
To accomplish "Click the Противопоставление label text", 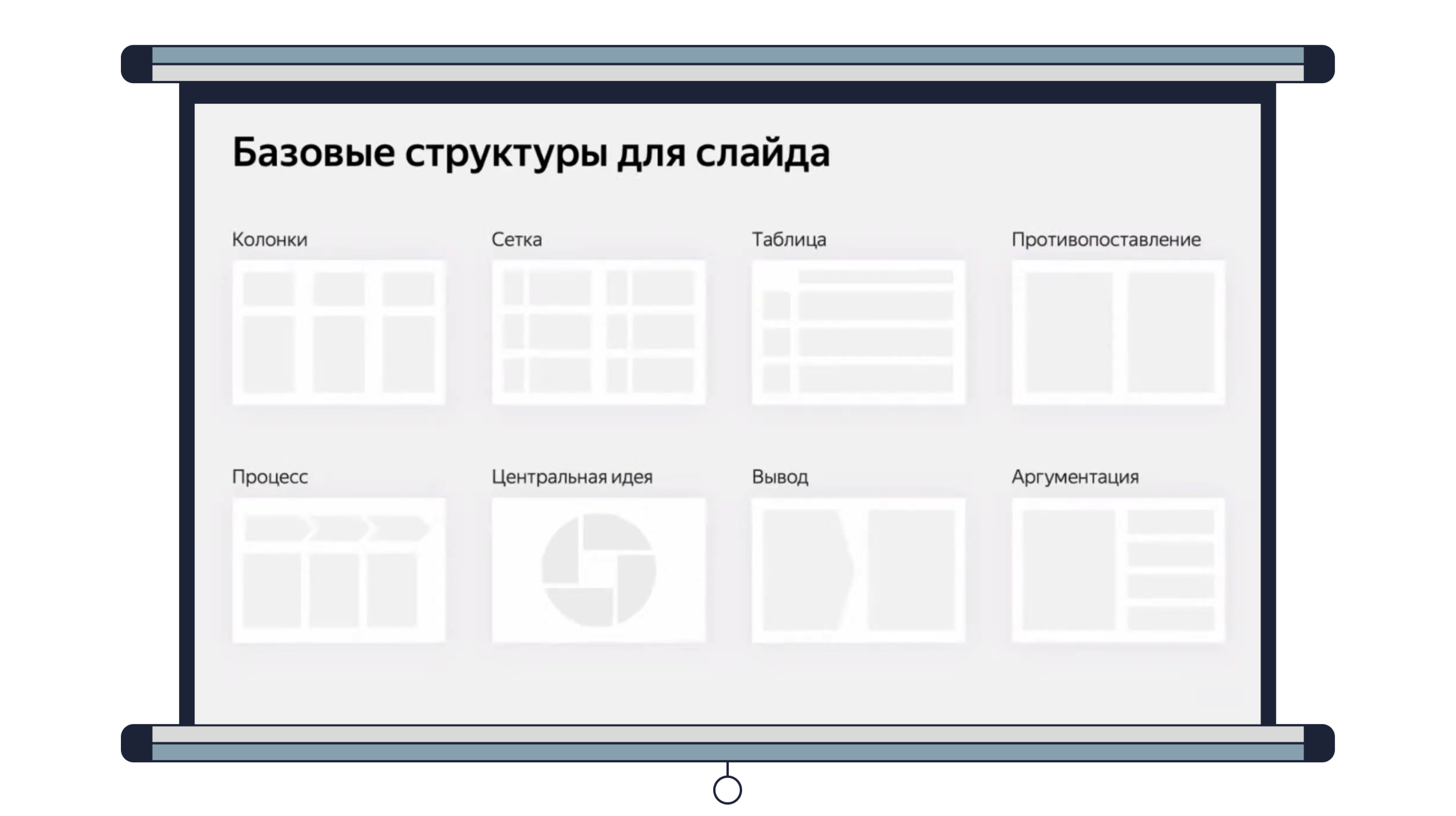I will [1106, 240].
